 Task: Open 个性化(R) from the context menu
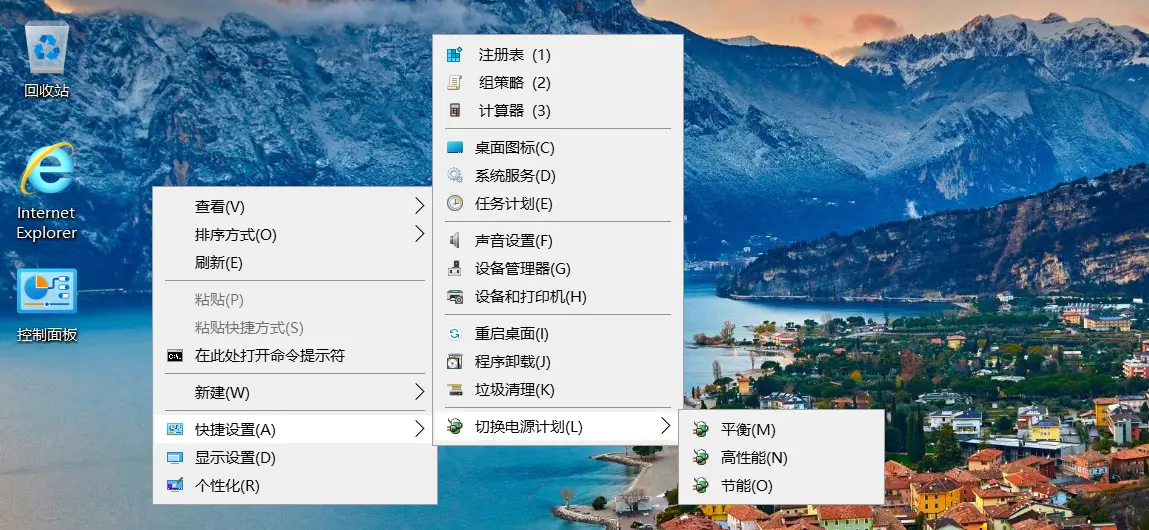(x=295, y=485)
